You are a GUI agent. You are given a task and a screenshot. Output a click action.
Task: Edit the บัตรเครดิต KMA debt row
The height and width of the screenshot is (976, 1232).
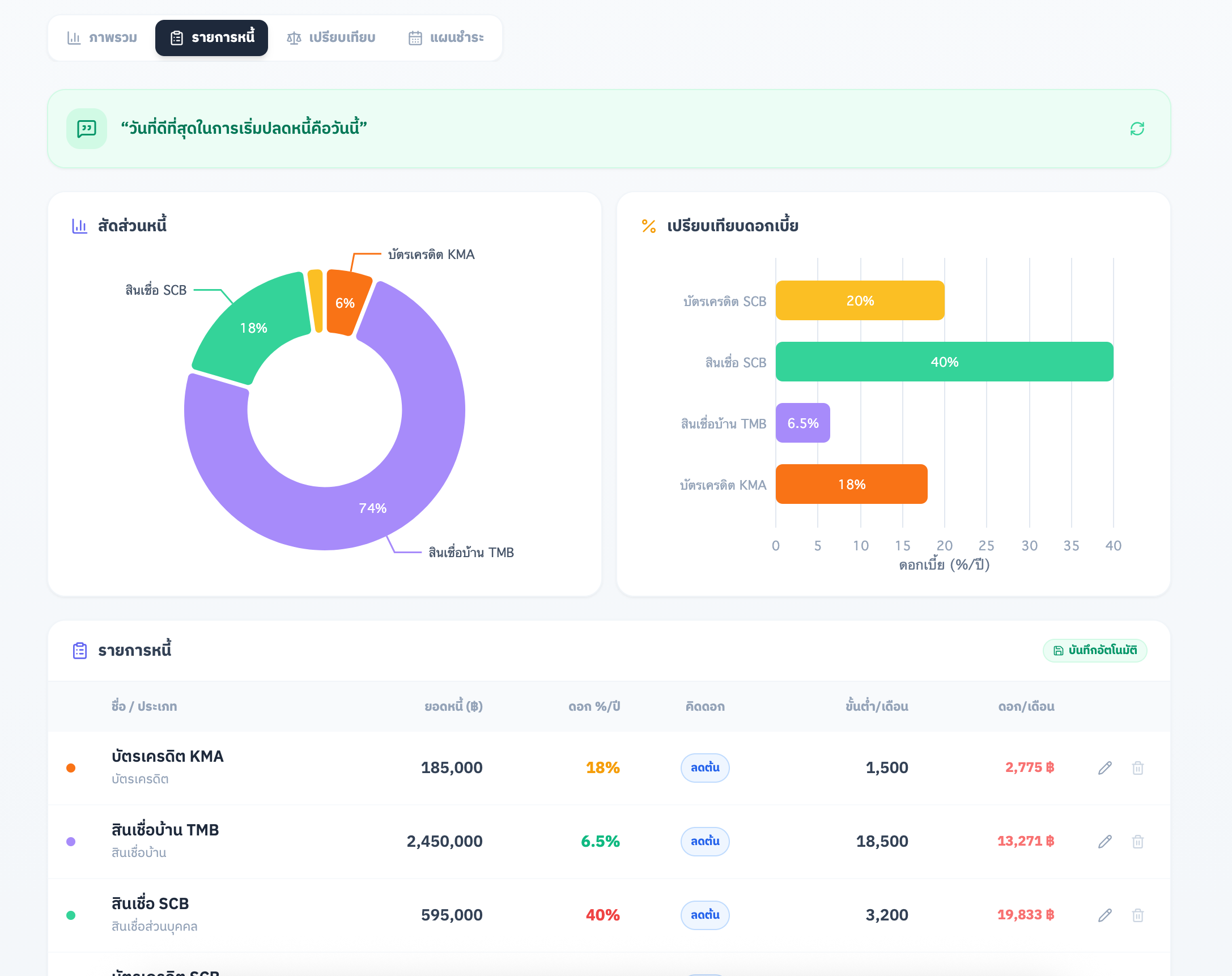coord(1104,767)
